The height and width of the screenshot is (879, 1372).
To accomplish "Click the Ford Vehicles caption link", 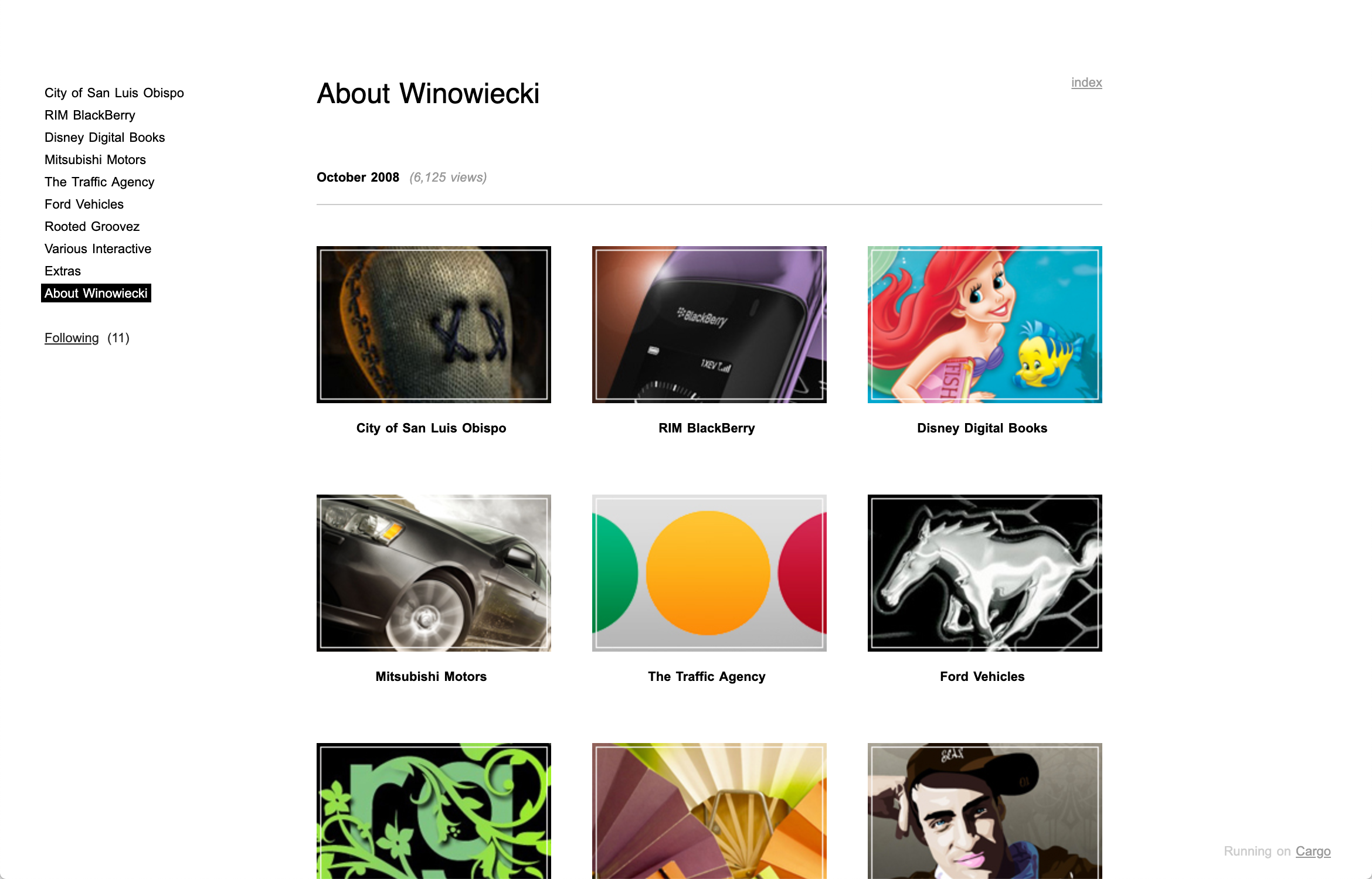I will 982,676.
